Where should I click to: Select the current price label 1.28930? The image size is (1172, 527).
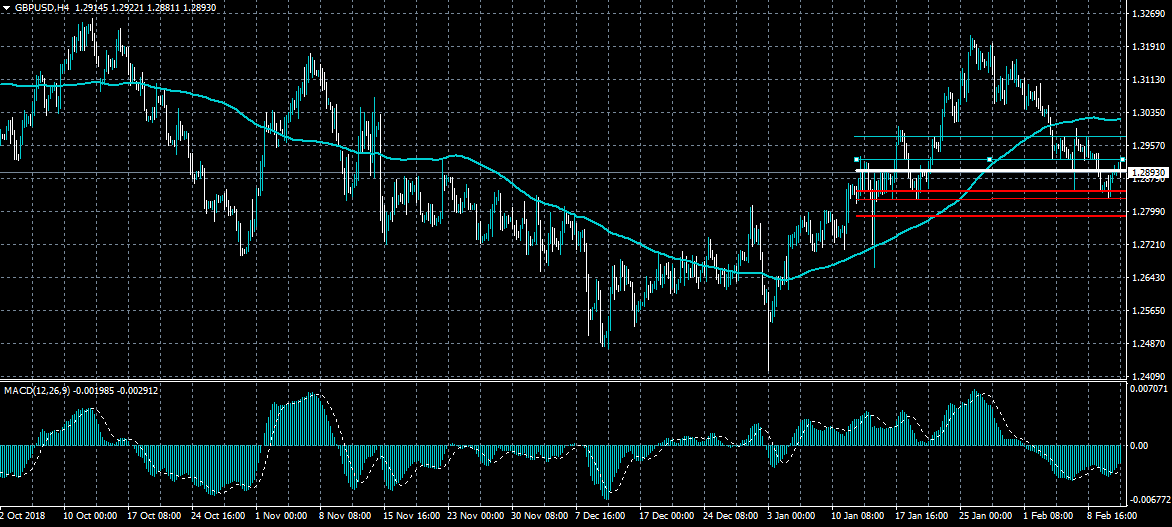click(1148, 173)
